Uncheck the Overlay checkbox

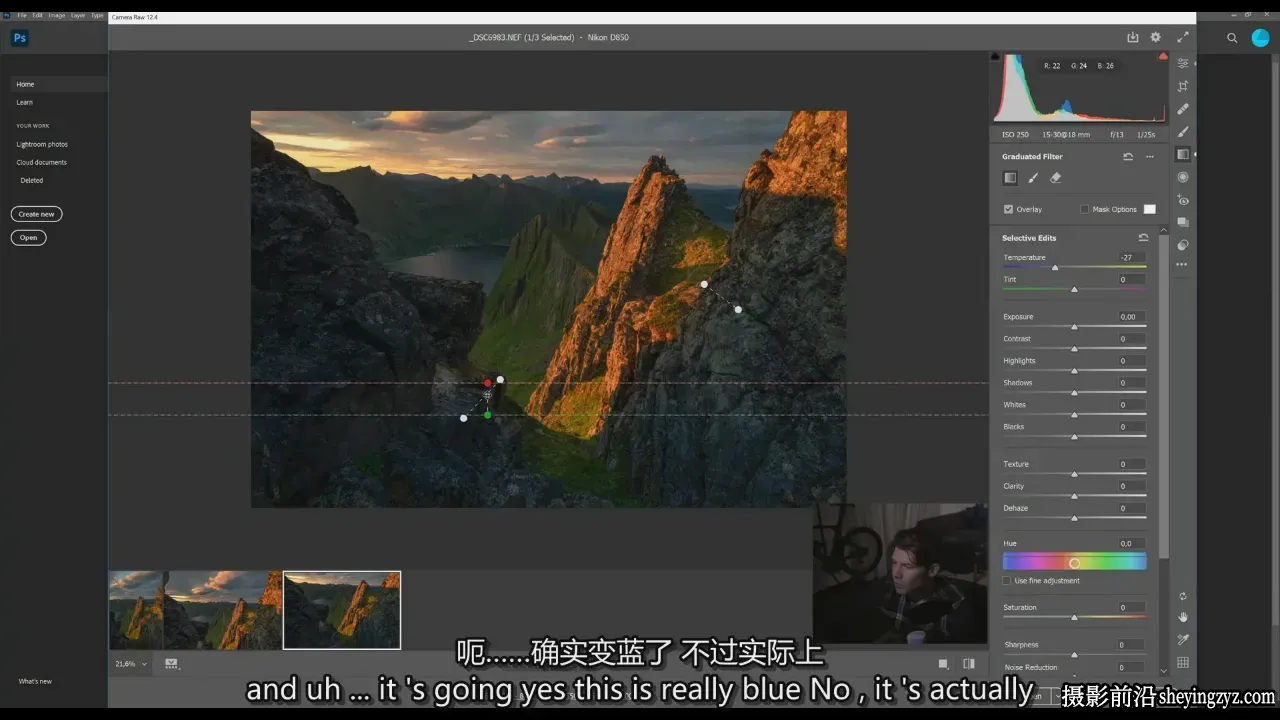point(1008,209)
